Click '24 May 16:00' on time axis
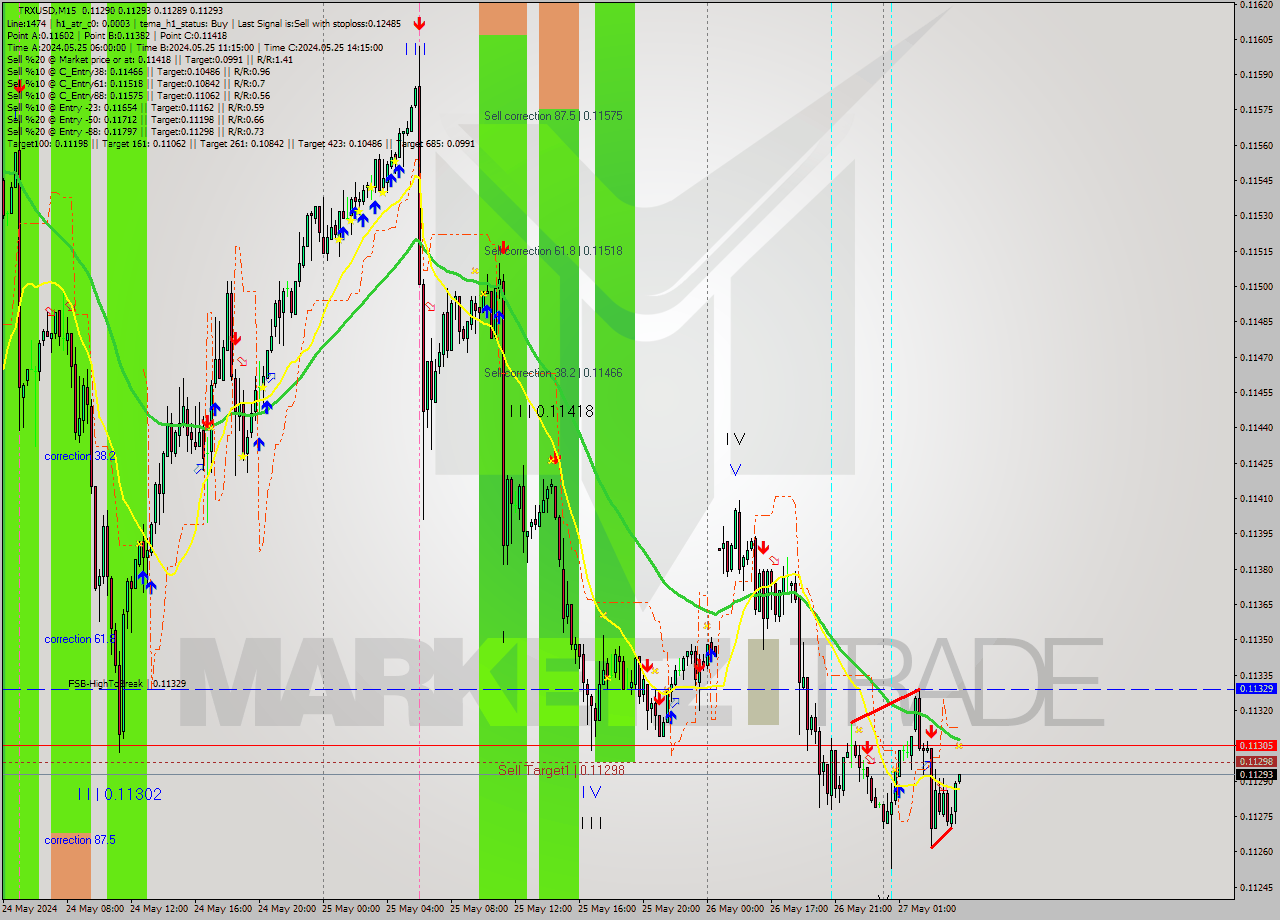 (221, 909)
